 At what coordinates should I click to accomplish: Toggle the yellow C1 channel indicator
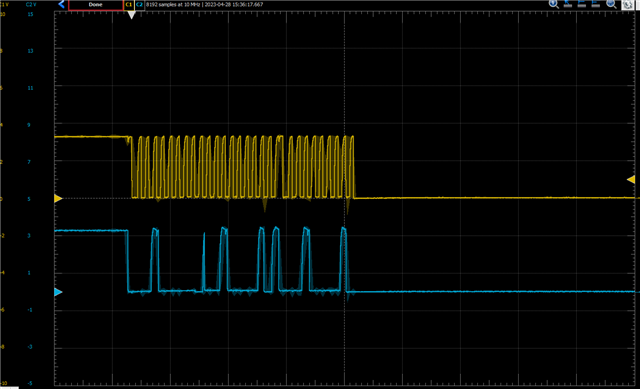pos(129,5)
